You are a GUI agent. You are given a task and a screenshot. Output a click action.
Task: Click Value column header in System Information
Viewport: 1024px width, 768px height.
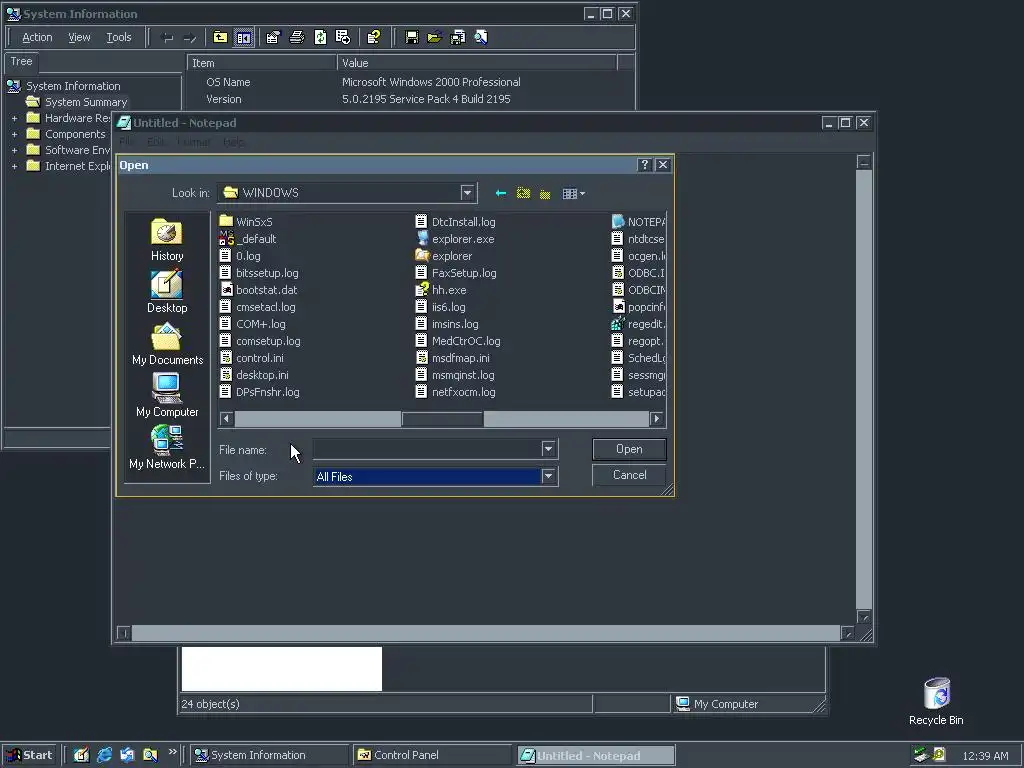coord(477,63)
